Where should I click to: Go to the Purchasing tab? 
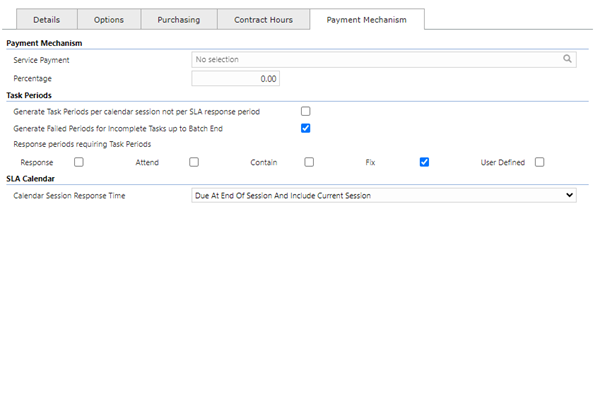click(x=179, y=20)
